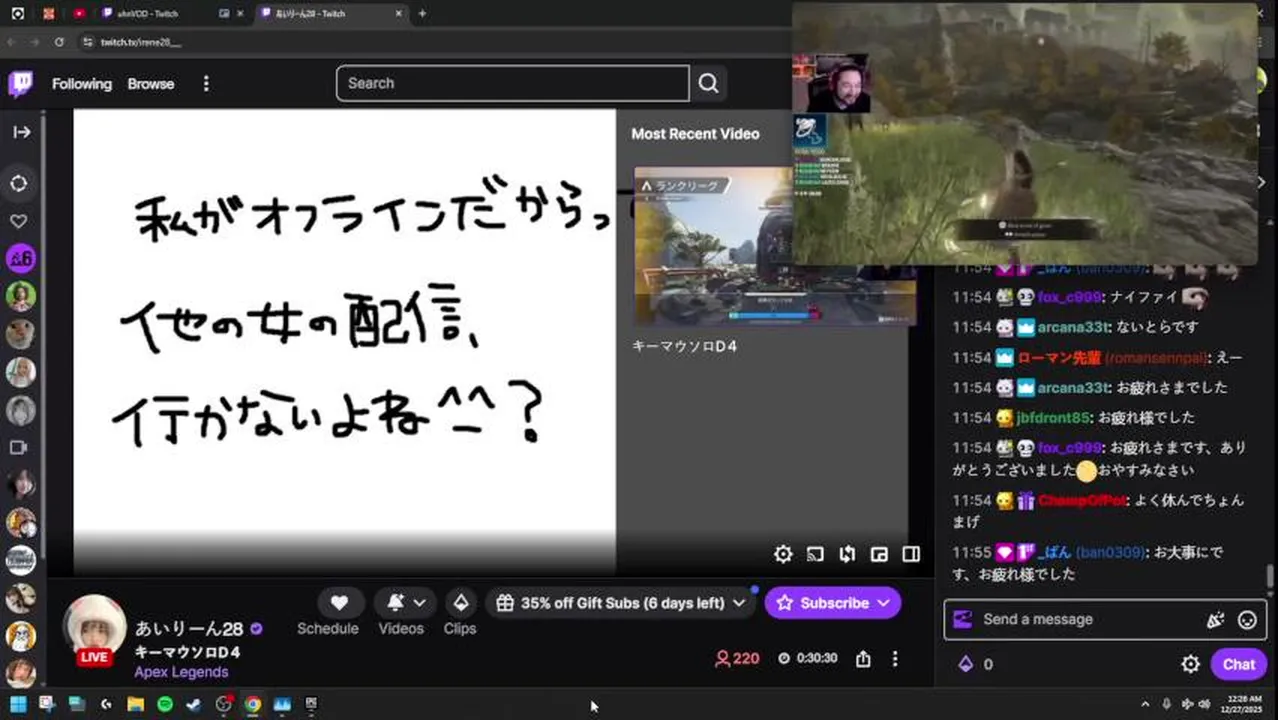1278x720 pixels.
Task: Click username arcana33t saying ないとらです
Action: 1073,327
